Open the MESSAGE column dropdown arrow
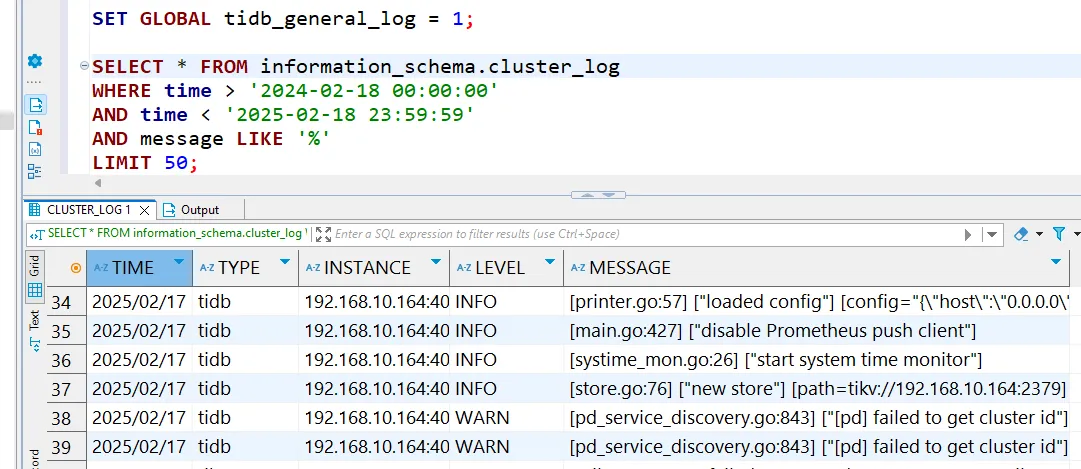1081x469 pixels. 1056,263
